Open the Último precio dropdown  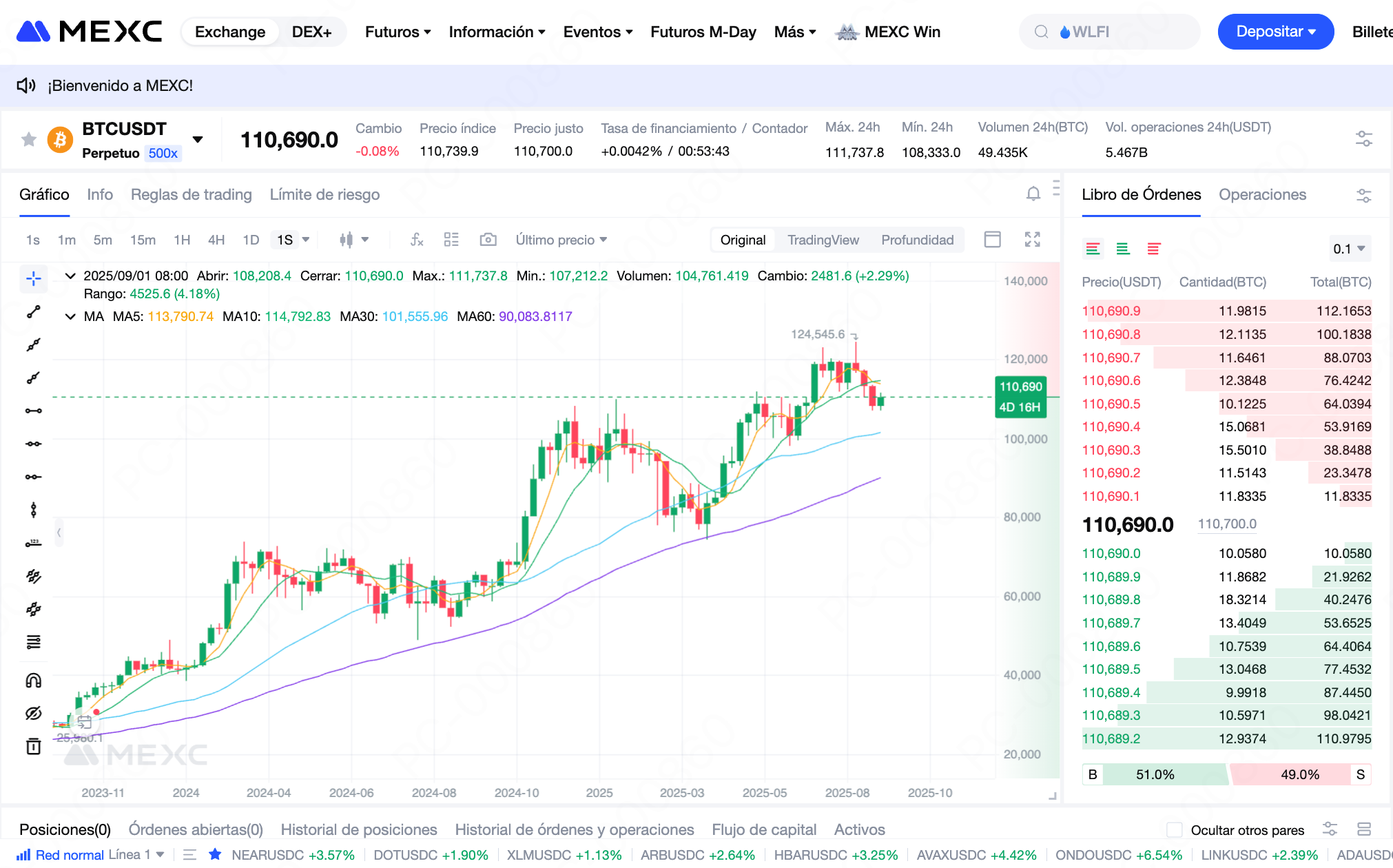click(561, 240)
